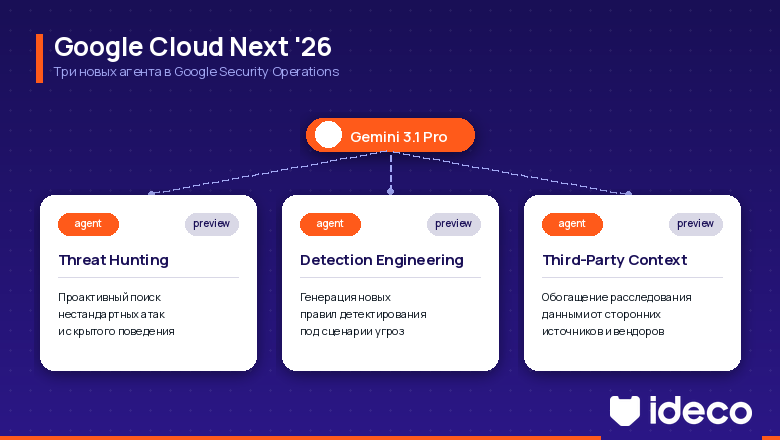The height and width of the screenshot is (440, 780).
Task: Click the subtitle about Google Security Operations
Action: point(196,72)
